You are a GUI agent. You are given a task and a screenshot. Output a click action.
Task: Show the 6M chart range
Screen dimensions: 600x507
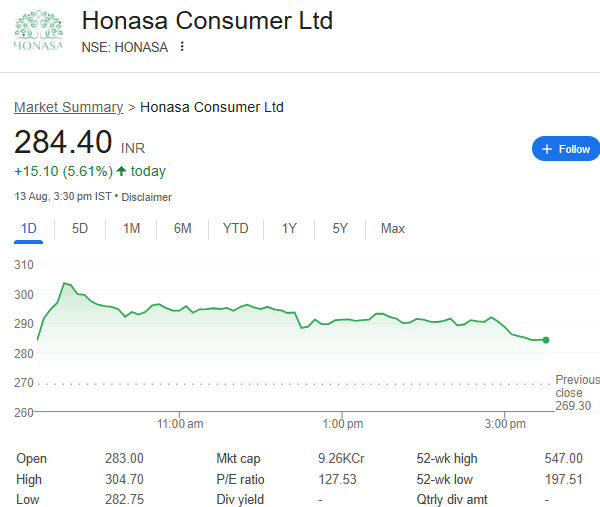point(183,229)
